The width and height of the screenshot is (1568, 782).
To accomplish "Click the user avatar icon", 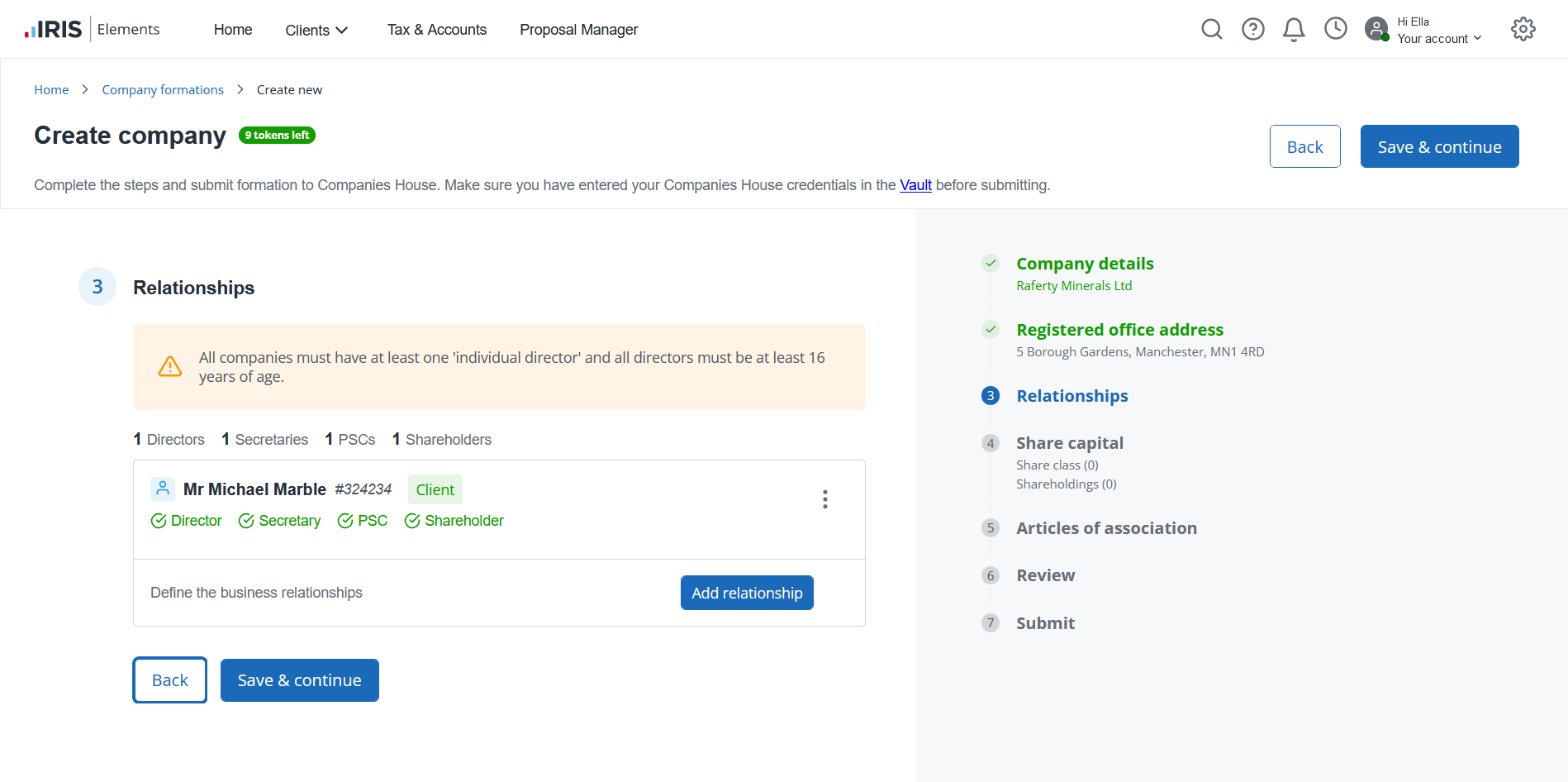I will click(1376, 30).
